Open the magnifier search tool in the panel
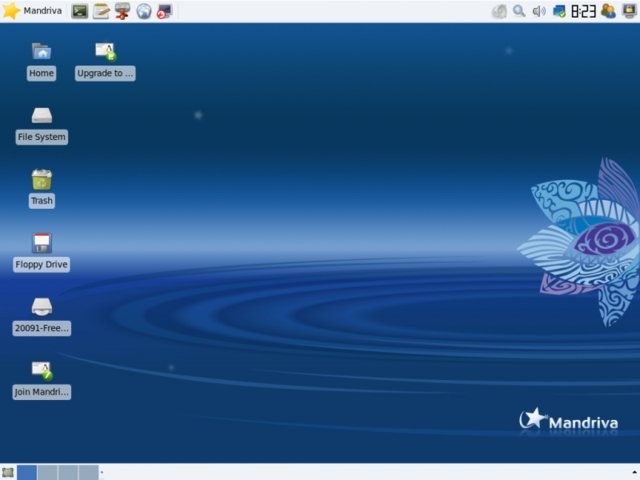Screen dimensions: 640x480 [x=519, y=11]
